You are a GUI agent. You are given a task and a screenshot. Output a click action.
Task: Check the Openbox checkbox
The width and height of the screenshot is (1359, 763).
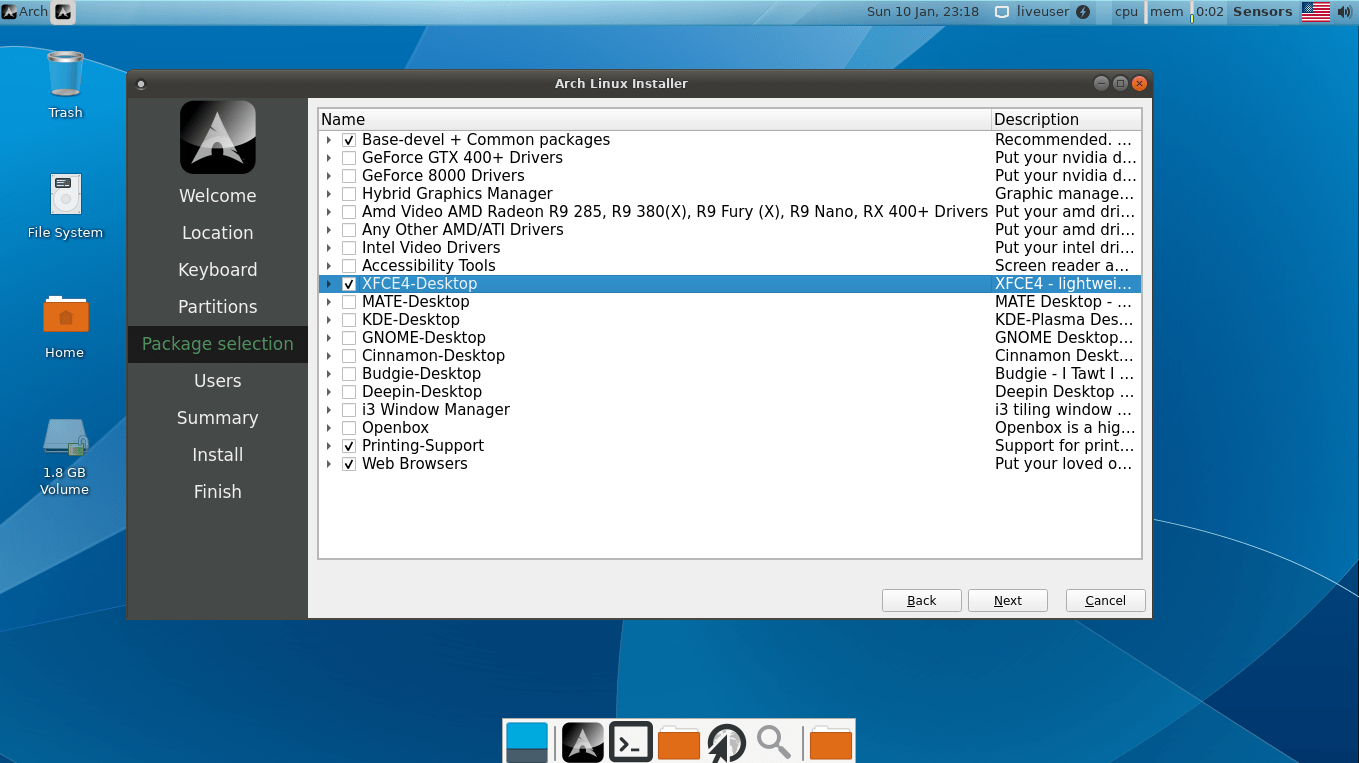(x=349, y=428)
